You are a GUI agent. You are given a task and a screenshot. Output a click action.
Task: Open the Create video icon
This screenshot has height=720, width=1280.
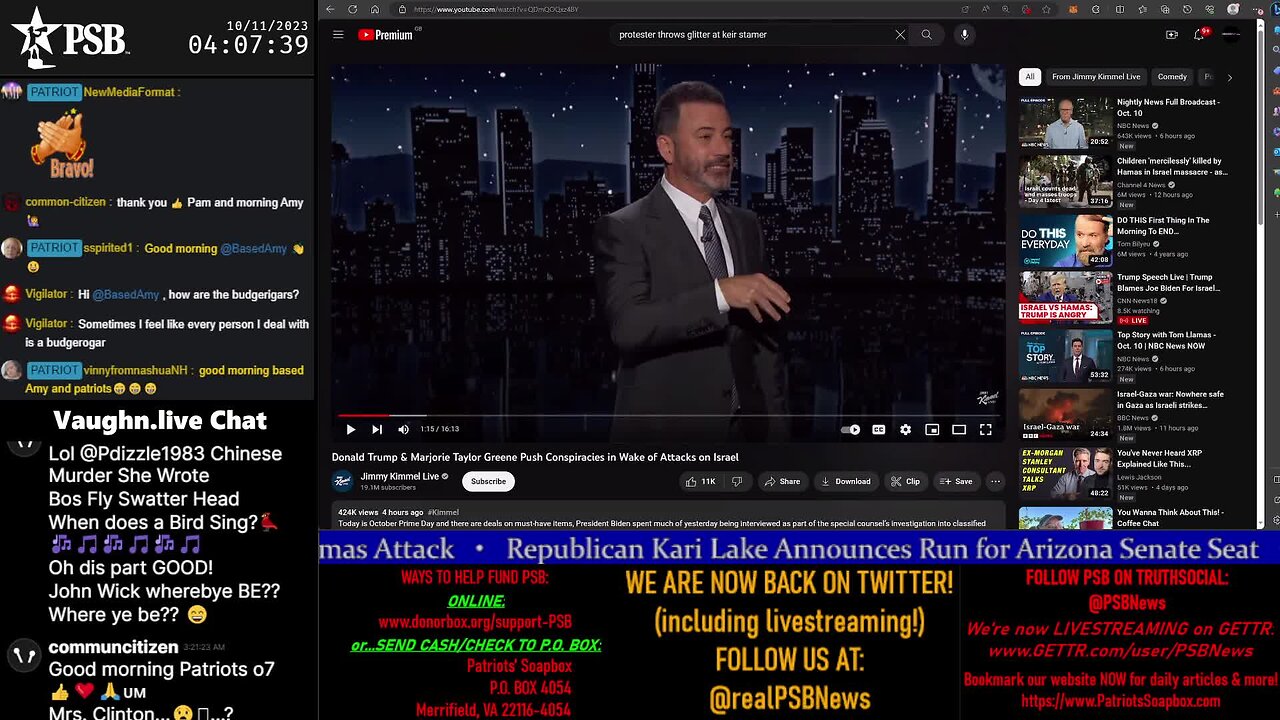coord(1172,34)
